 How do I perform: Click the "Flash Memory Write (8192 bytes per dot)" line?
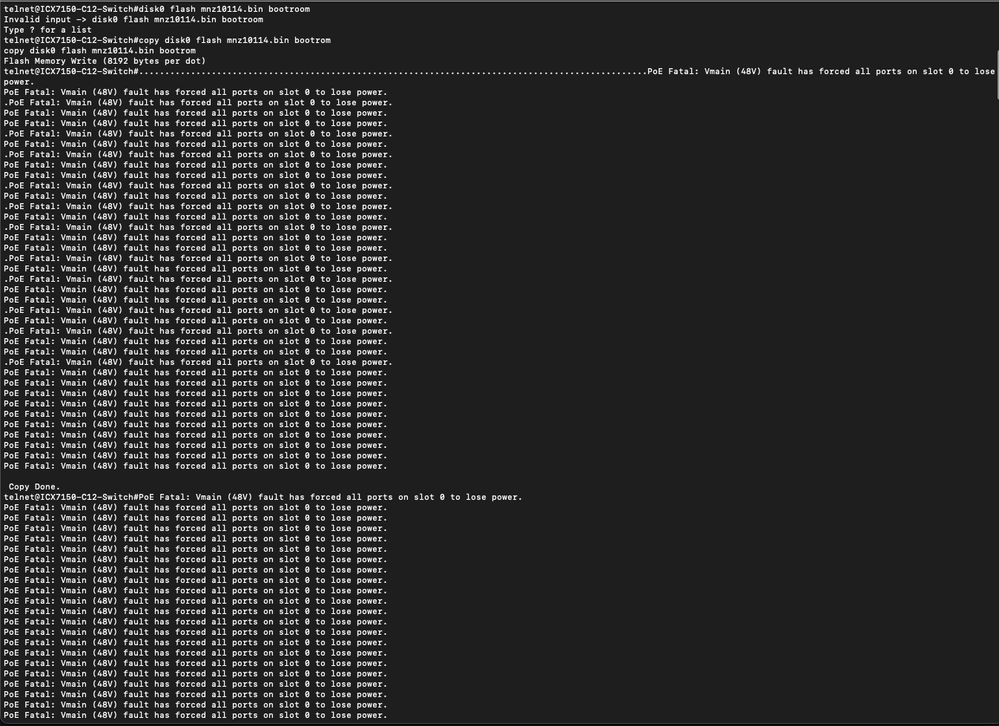(105, 60)
